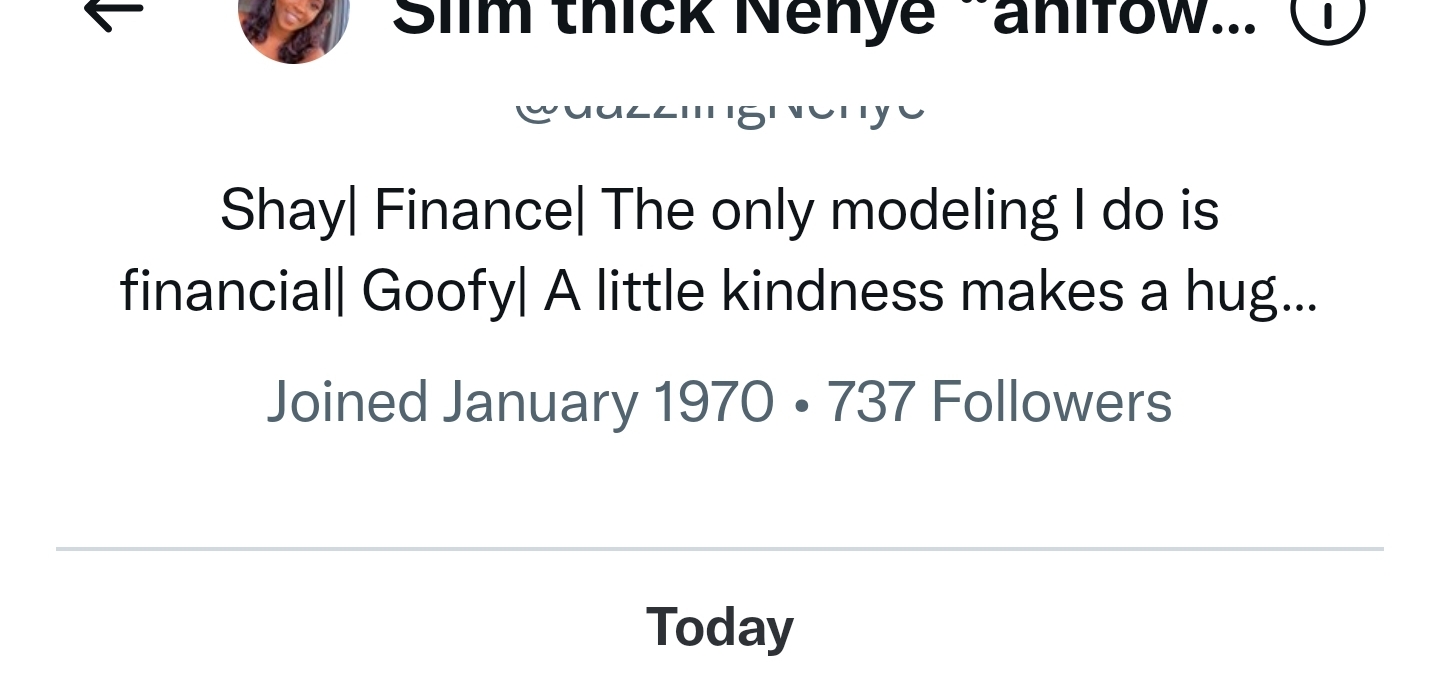Click the word Finance in bio
The image size is (1439, 690).
[471, 211]
